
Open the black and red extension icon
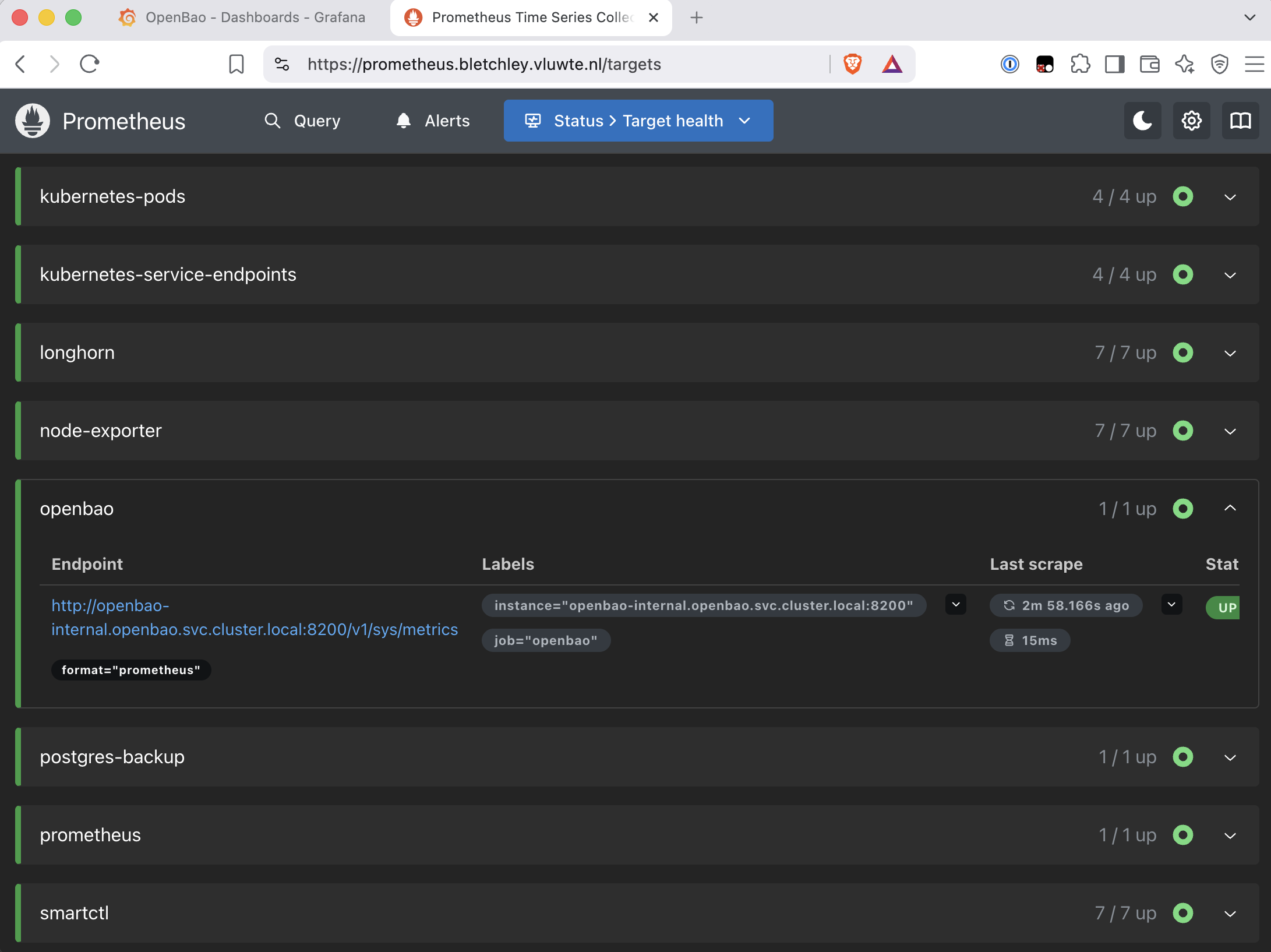pos(1044,64)
